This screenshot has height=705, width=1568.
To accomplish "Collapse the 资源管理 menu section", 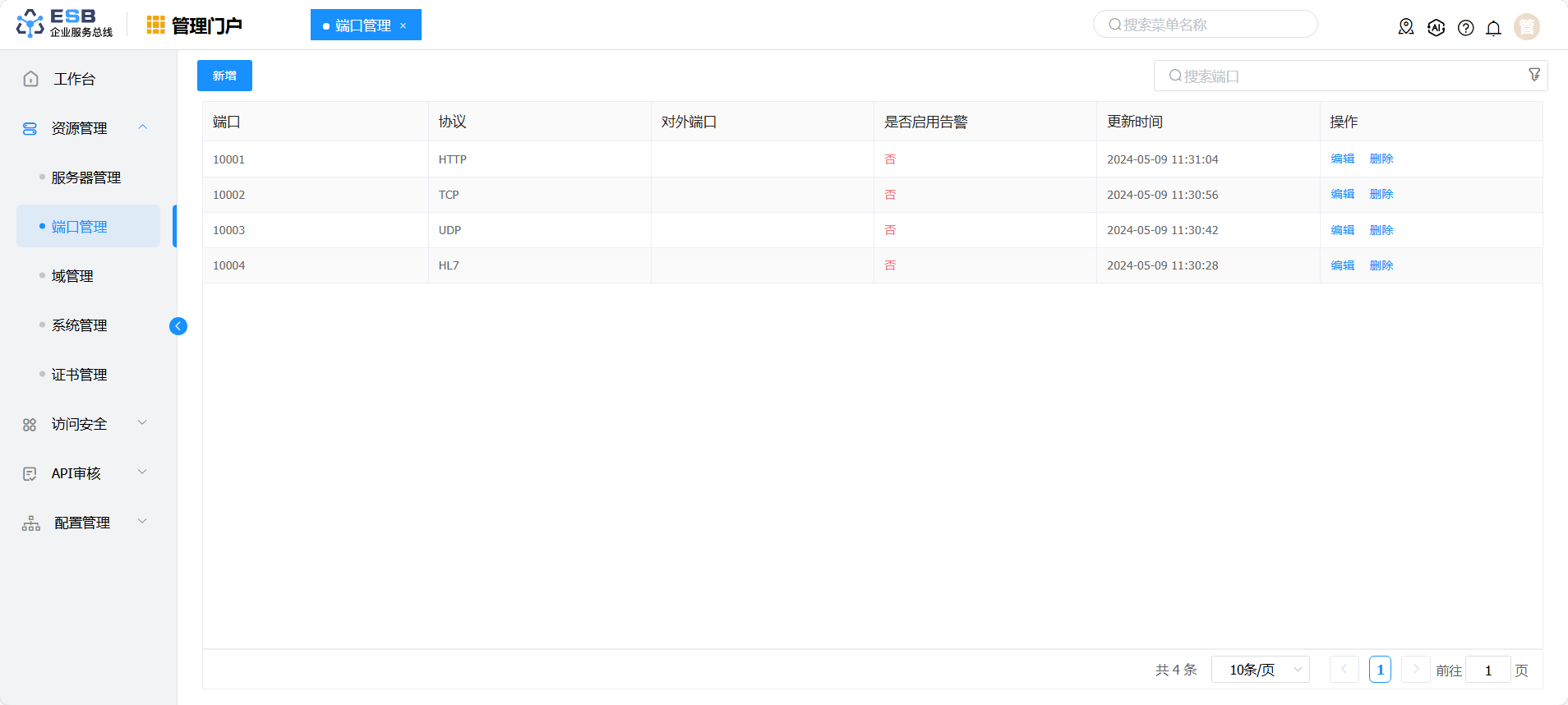I will [x=142, y=127].
